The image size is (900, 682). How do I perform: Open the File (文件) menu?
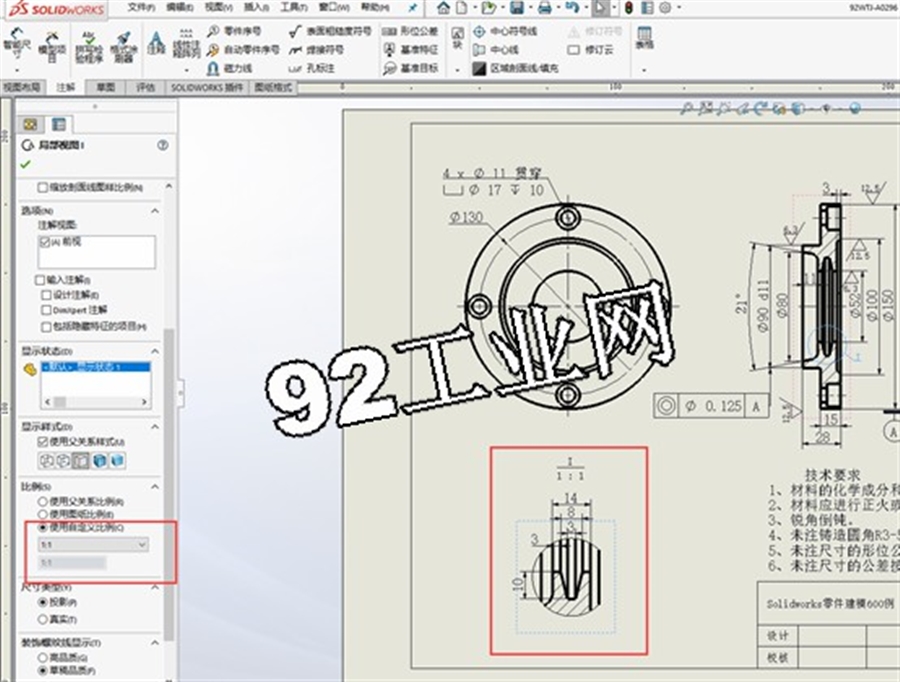pos(141,7)
